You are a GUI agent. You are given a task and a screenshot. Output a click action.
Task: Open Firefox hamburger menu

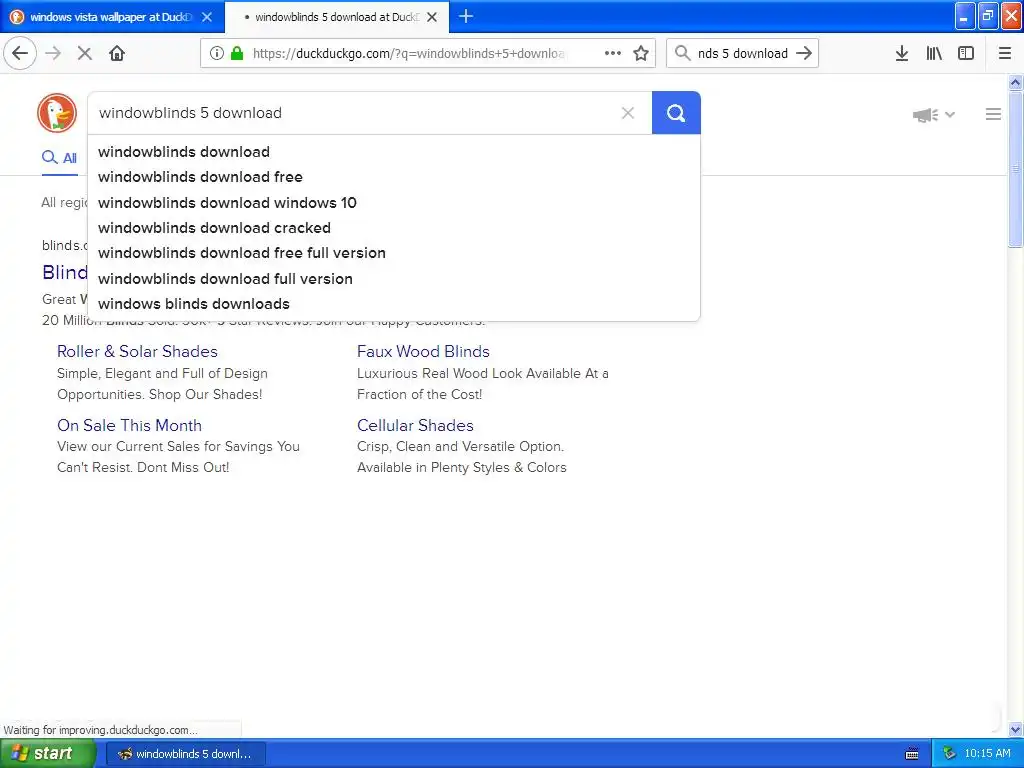coord(1005,54)
